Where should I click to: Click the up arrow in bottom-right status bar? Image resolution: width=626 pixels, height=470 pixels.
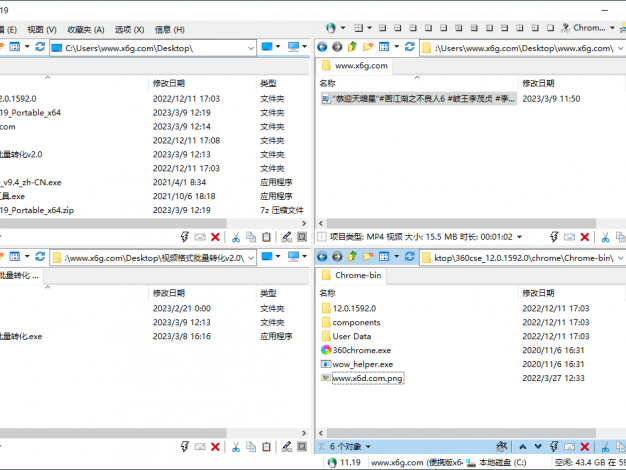[523, 447]
